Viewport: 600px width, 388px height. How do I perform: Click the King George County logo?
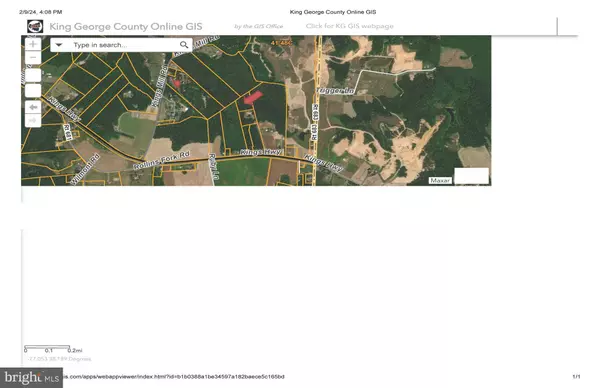pos(35,26)
